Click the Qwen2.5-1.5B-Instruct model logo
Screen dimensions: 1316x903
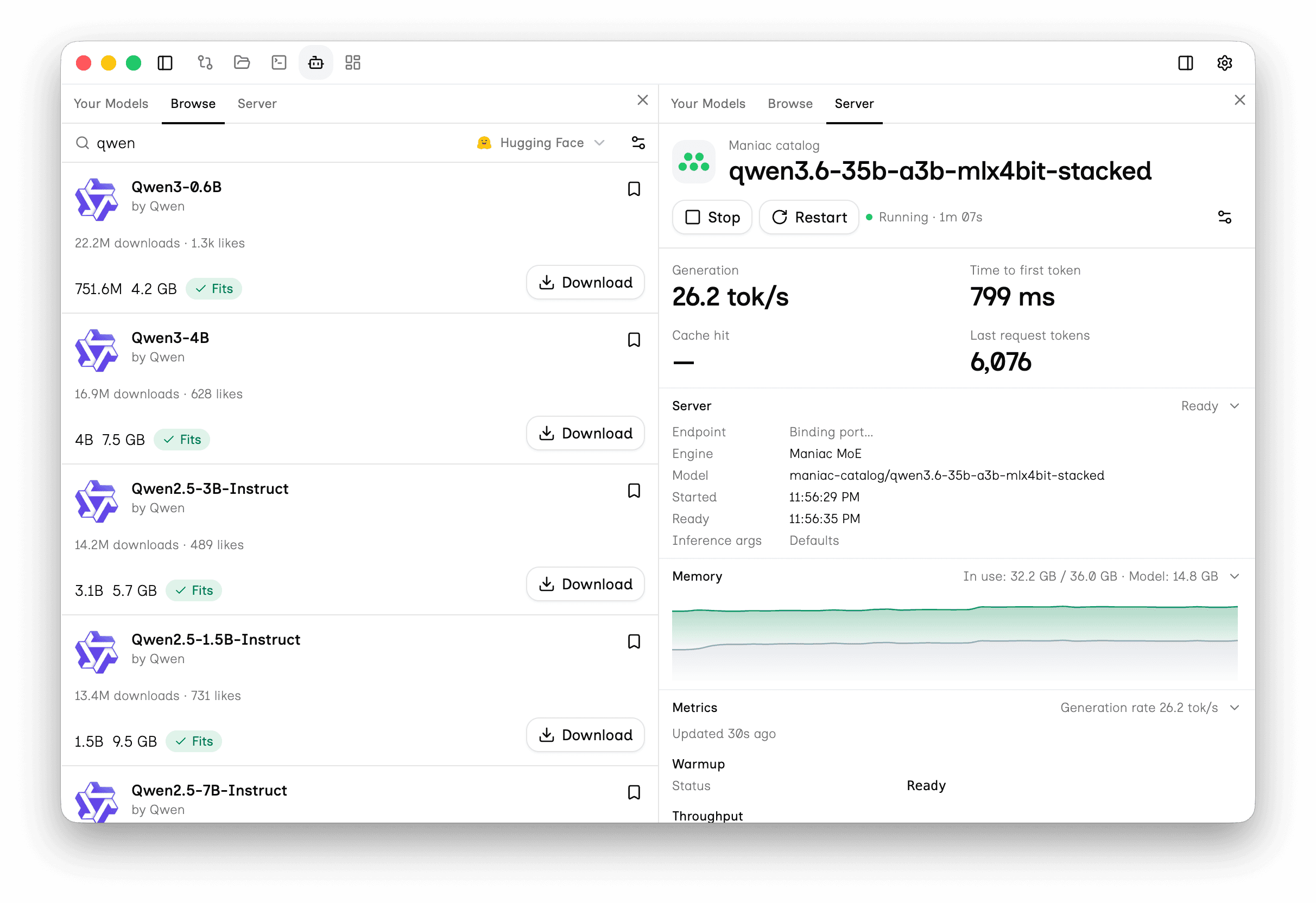click(96, 652)
